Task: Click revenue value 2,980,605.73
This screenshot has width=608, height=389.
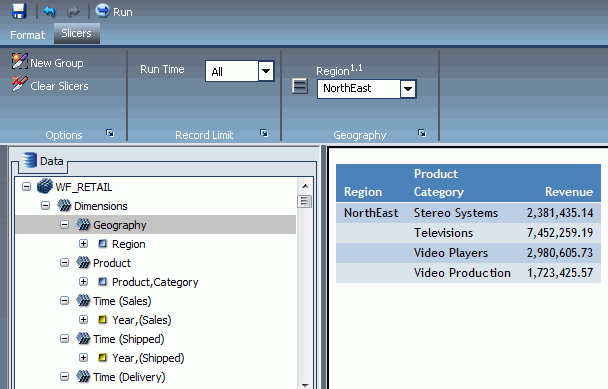Action: pos(560,253)
